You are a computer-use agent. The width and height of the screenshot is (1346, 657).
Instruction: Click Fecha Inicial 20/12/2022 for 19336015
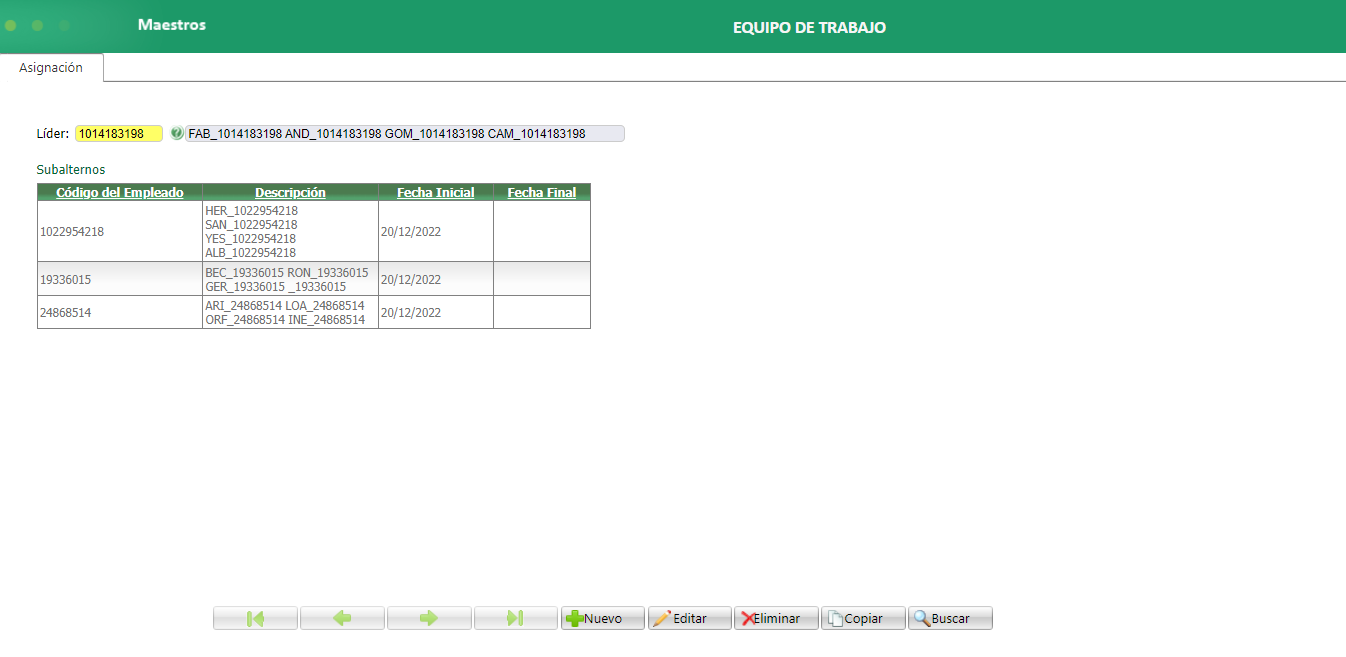[x=436, y=279]
